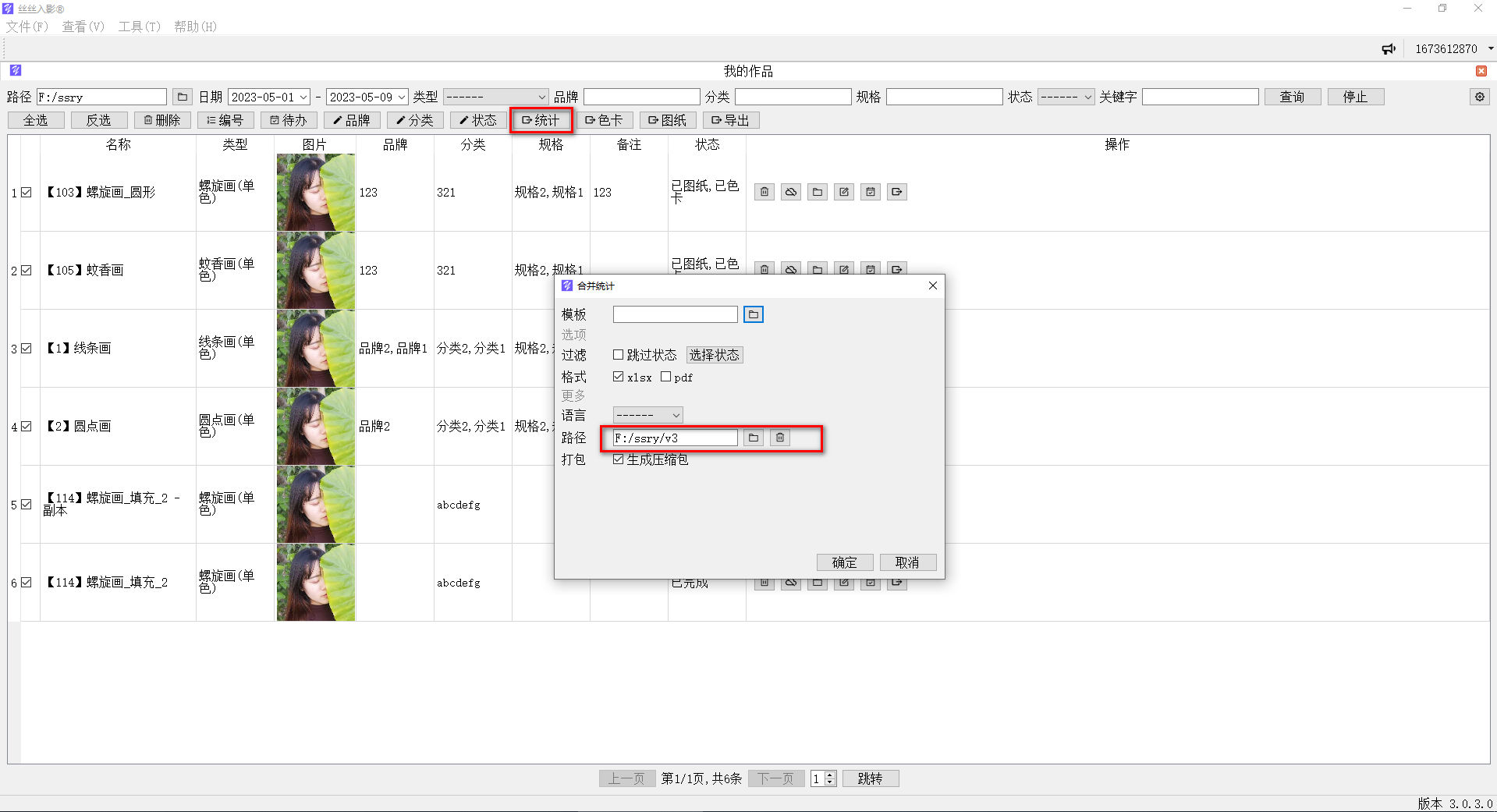Clear the F:/ssry/v3 path with trash icon
Viewport: 1497px width, 812px height.
coord(779,438)
